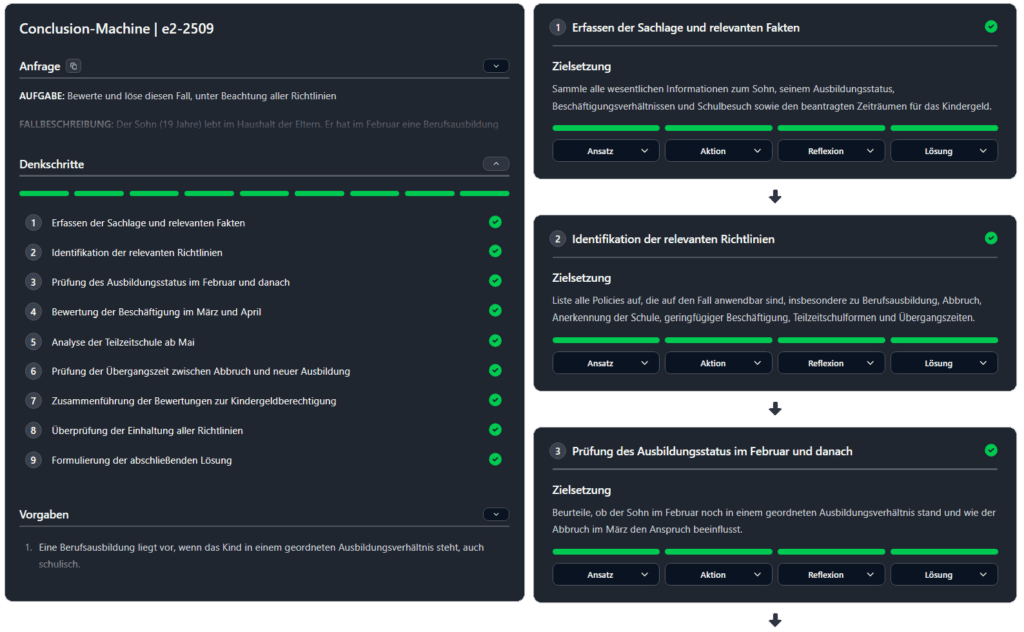
Task: Open Ansatz dropdown in card 1
Action: click(x=606, y=151)
